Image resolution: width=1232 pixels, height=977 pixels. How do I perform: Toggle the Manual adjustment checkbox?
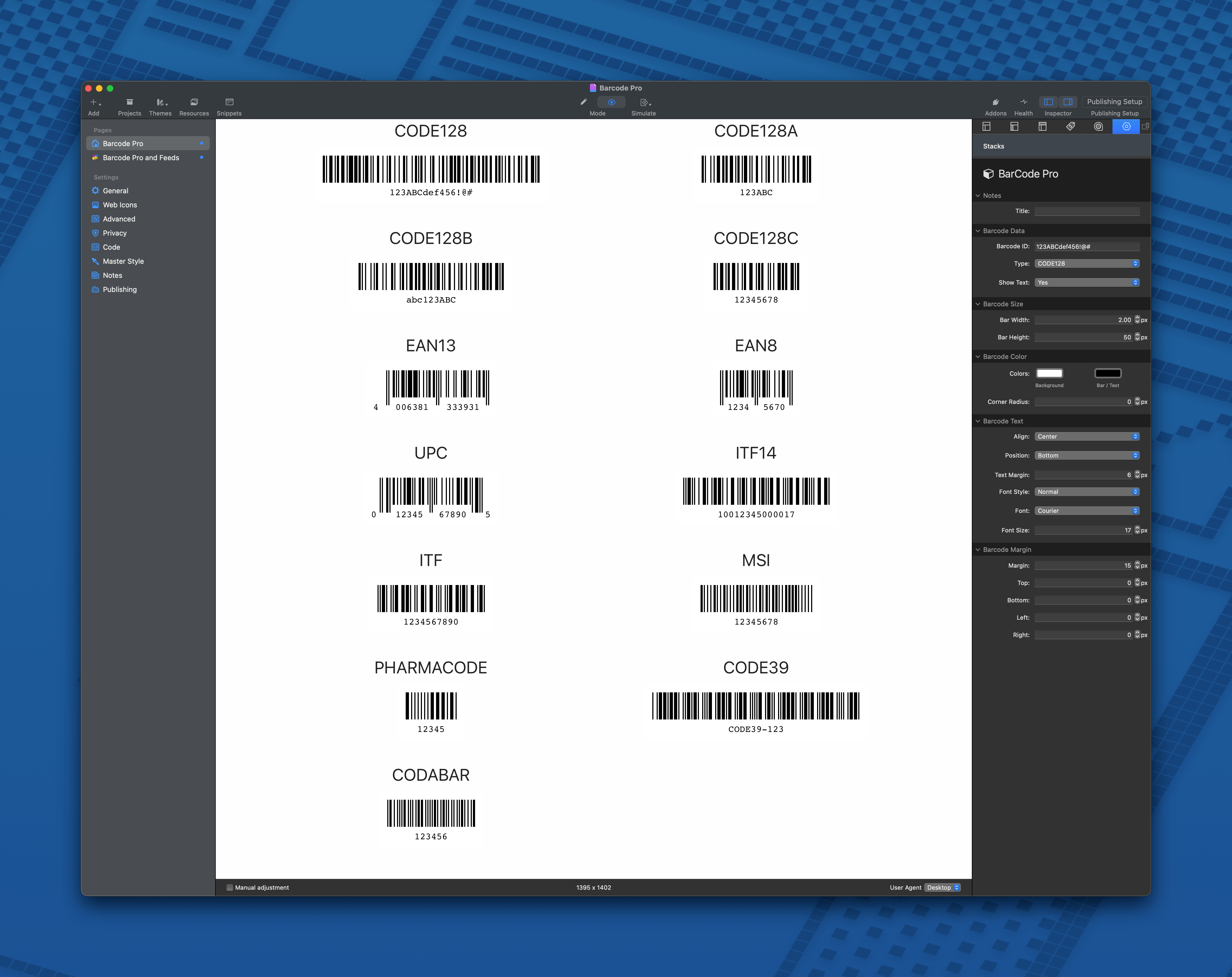[230, 887]
